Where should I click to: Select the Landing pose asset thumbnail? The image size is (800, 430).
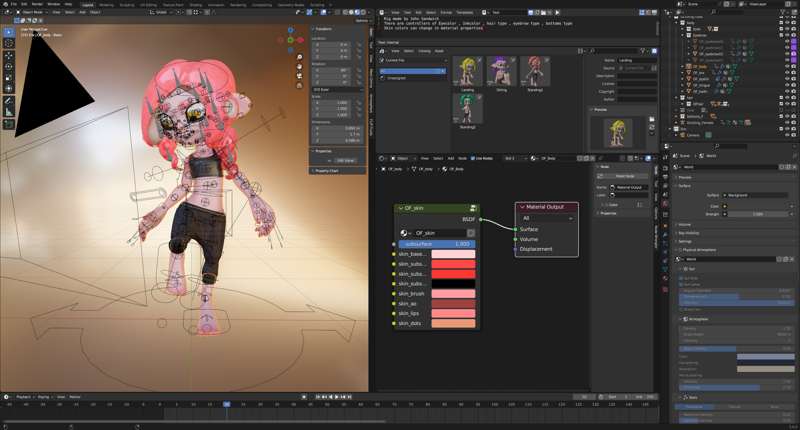tap(469, 72)
